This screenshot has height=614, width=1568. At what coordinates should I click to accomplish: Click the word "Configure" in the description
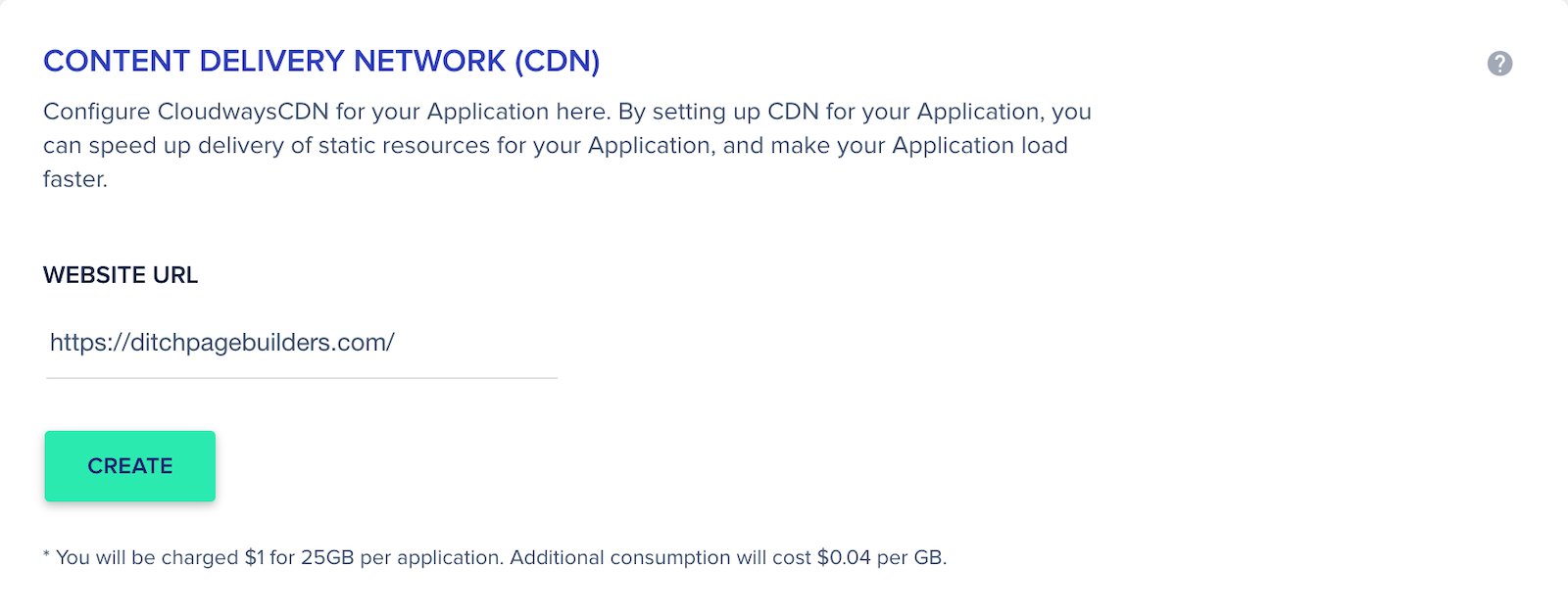pos(96,112)
